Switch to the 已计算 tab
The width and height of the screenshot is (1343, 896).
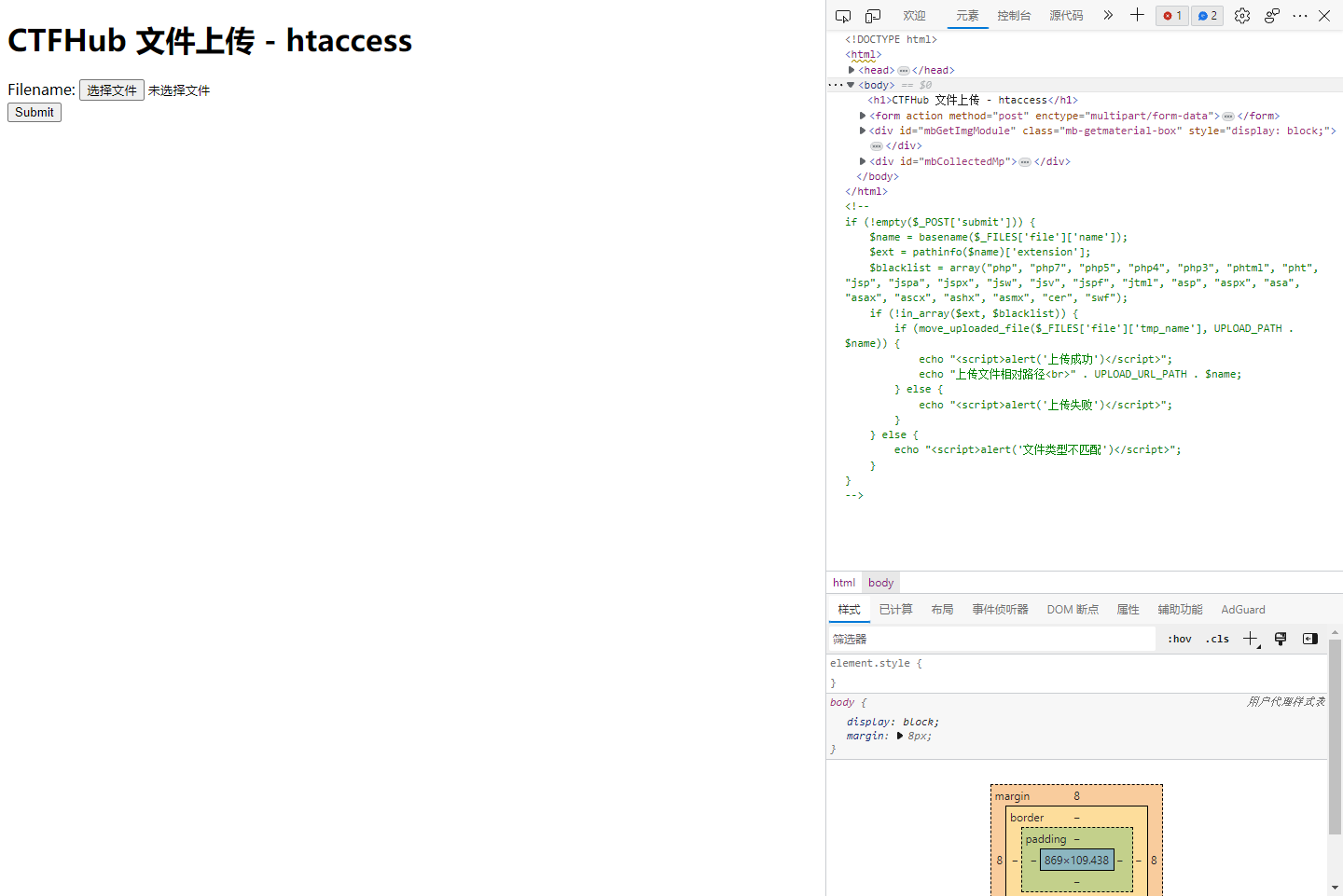tap(895, 610)
